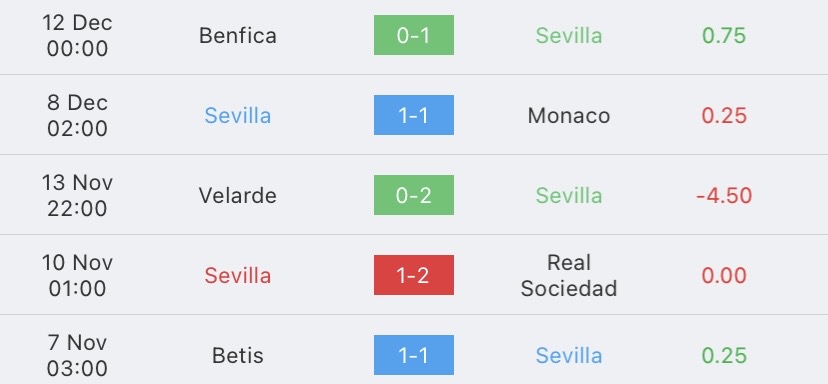Open the Benfica vs Sevilla 0-1 score

click(x=413, y=35)
